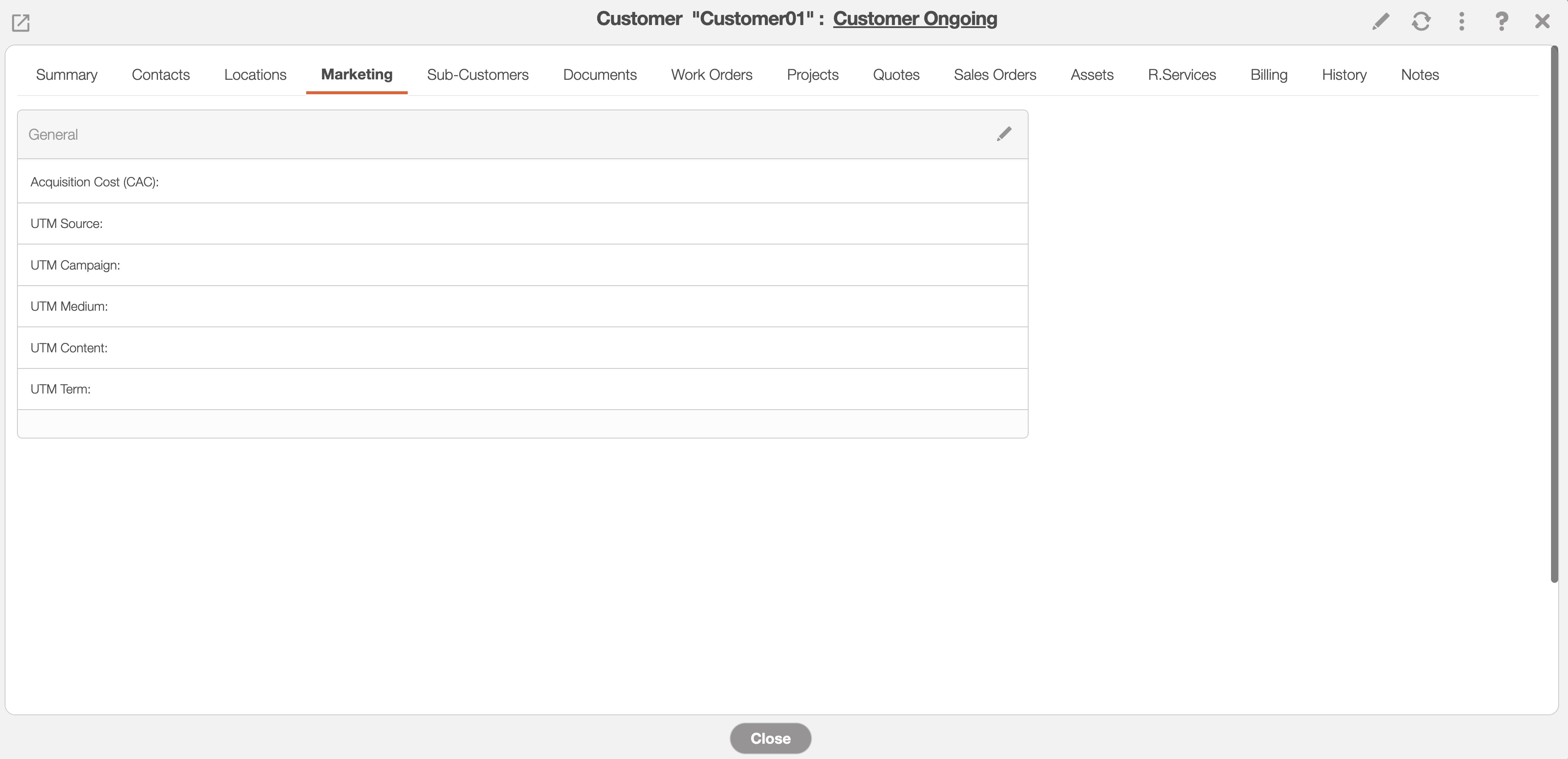
Task: Open customer in new window icon
Action: pyautogui.click(x=21, y=23)
